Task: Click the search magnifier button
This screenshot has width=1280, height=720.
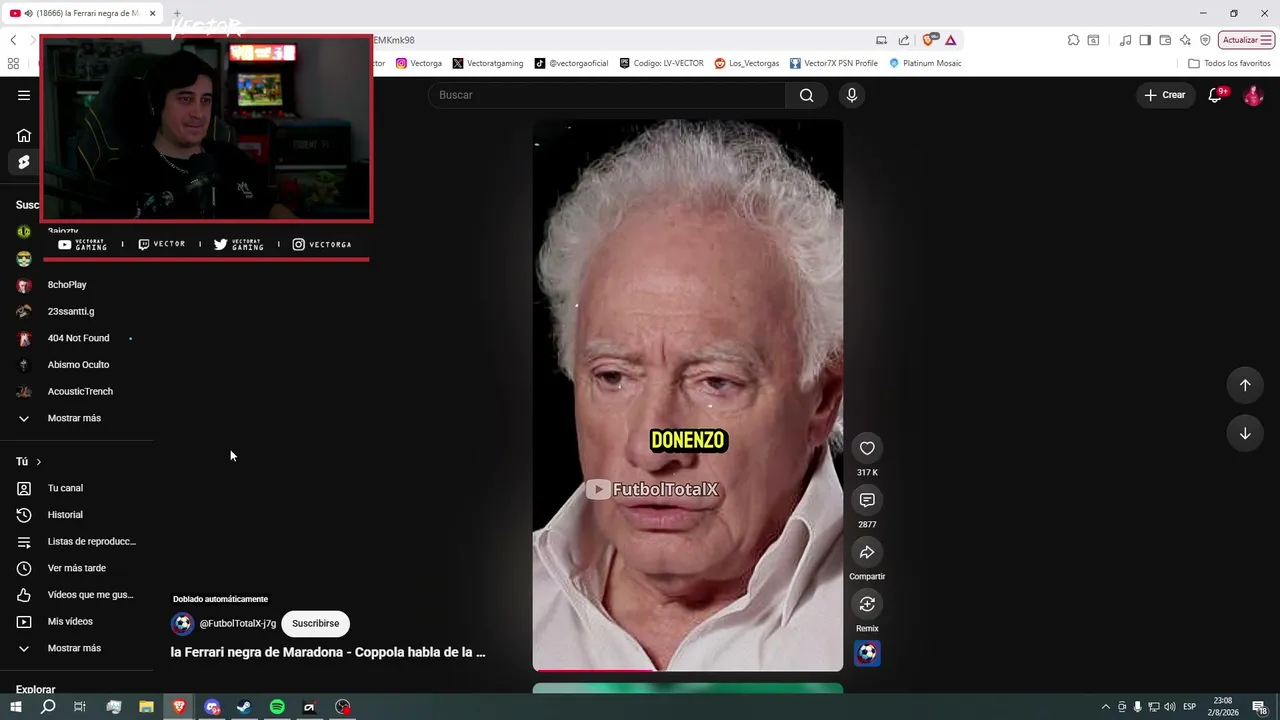Action: click(806, 95)
